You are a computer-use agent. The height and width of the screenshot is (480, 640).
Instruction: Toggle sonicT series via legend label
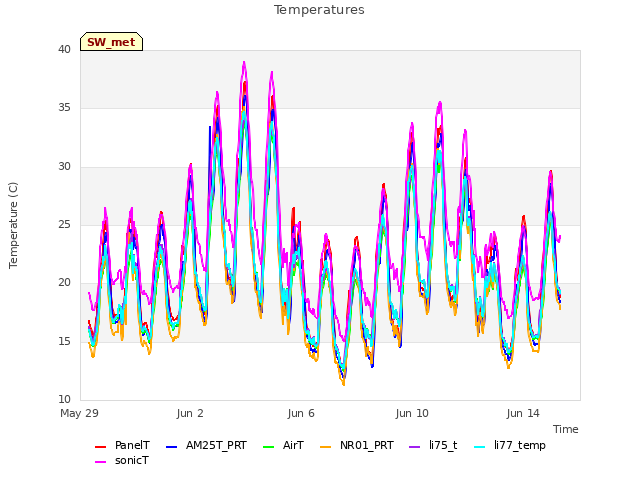(x=132, y=460)
